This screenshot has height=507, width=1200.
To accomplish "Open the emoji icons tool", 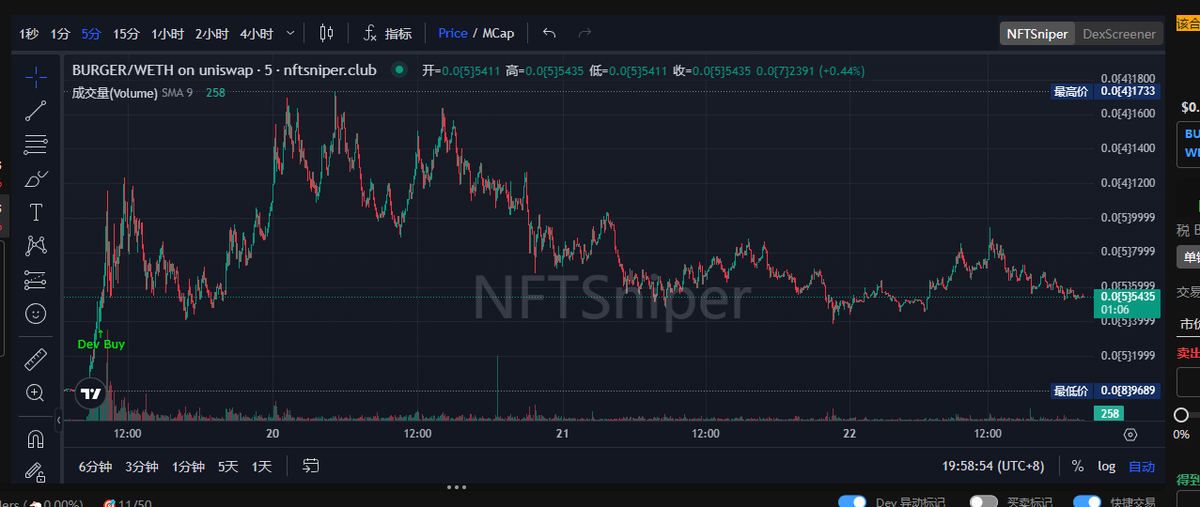I will point(36,313).
